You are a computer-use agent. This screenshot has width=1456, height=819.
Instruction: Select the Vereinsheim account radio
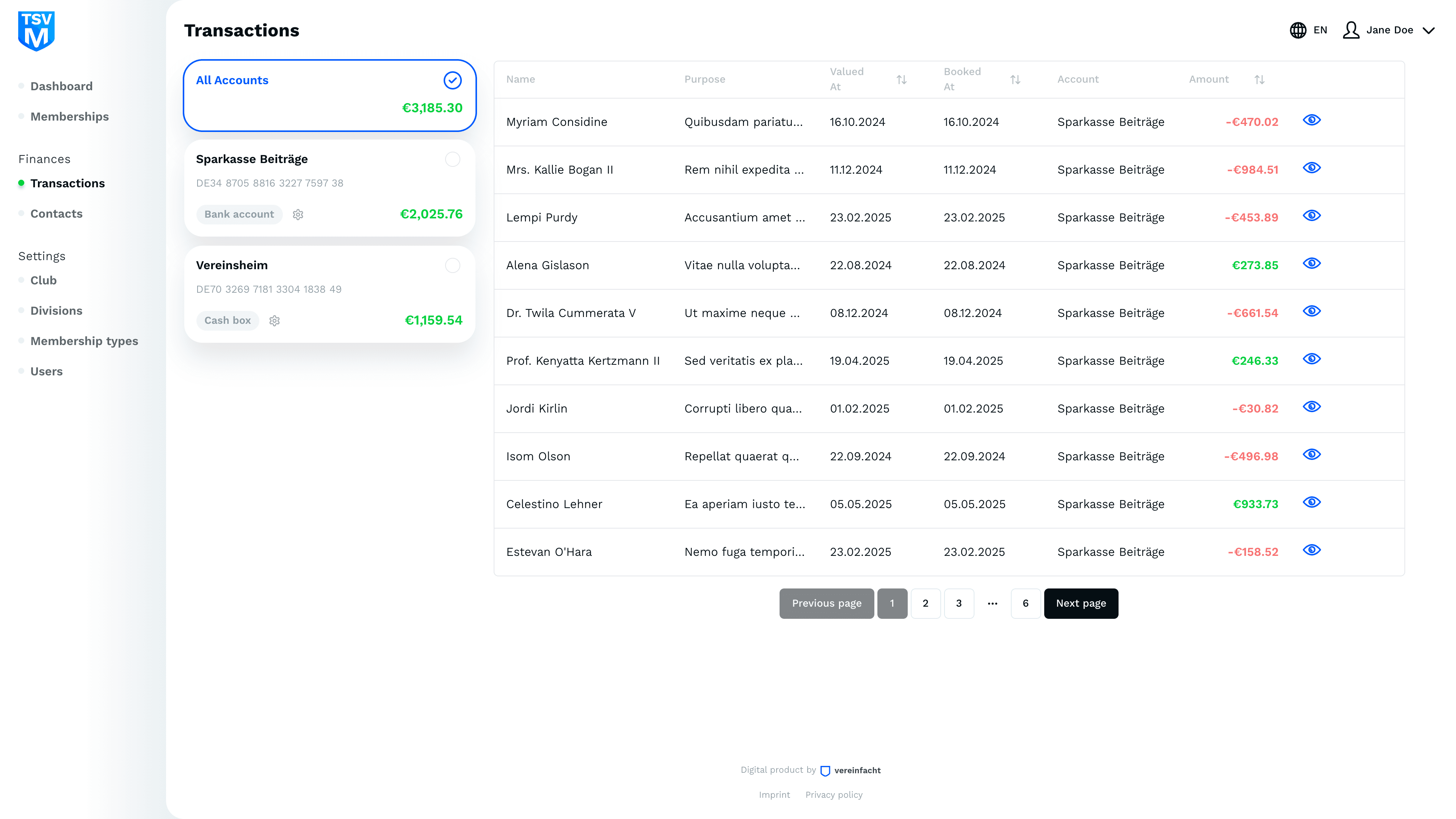click(452, 266)
